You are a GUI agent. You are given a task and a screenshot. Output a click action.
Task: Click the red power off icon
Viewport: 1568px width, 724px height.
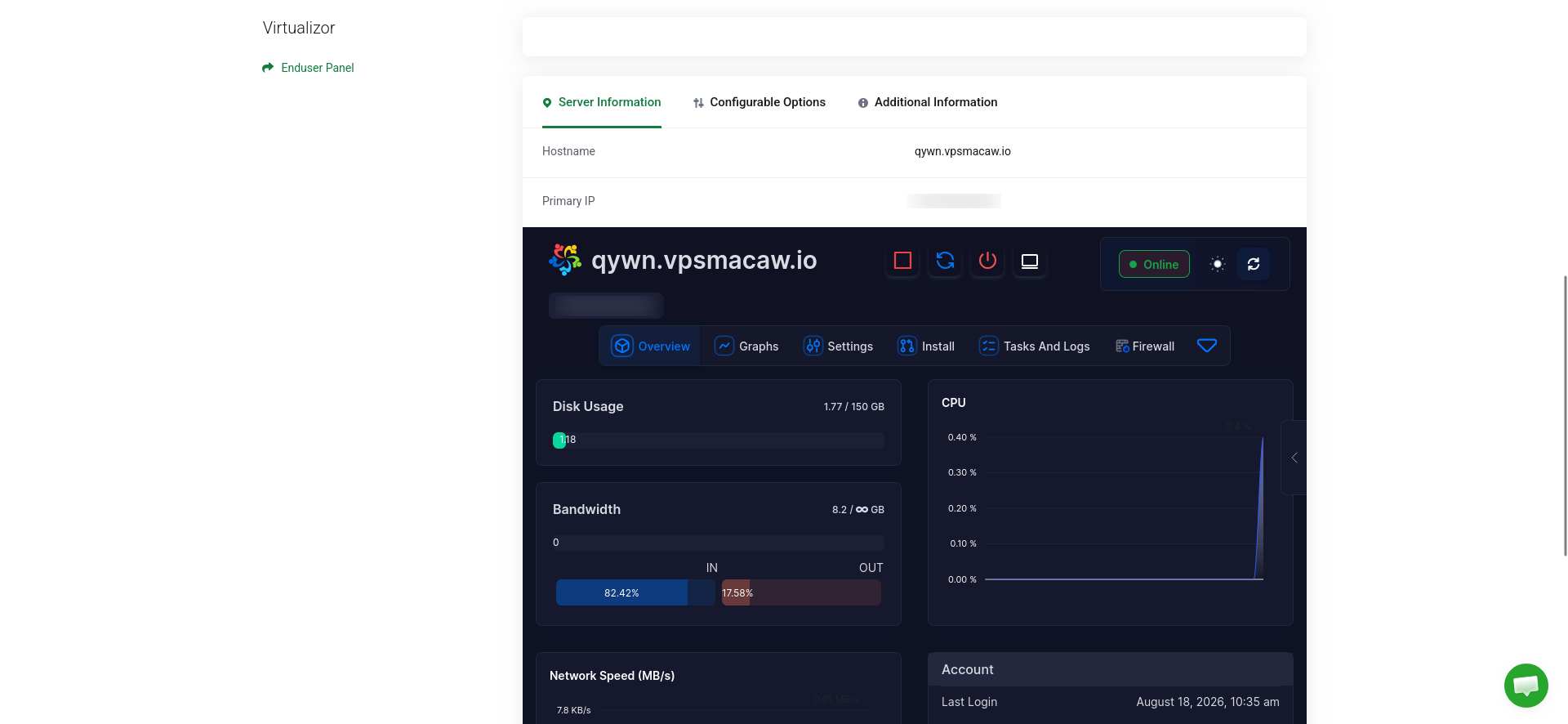[987, 261]
